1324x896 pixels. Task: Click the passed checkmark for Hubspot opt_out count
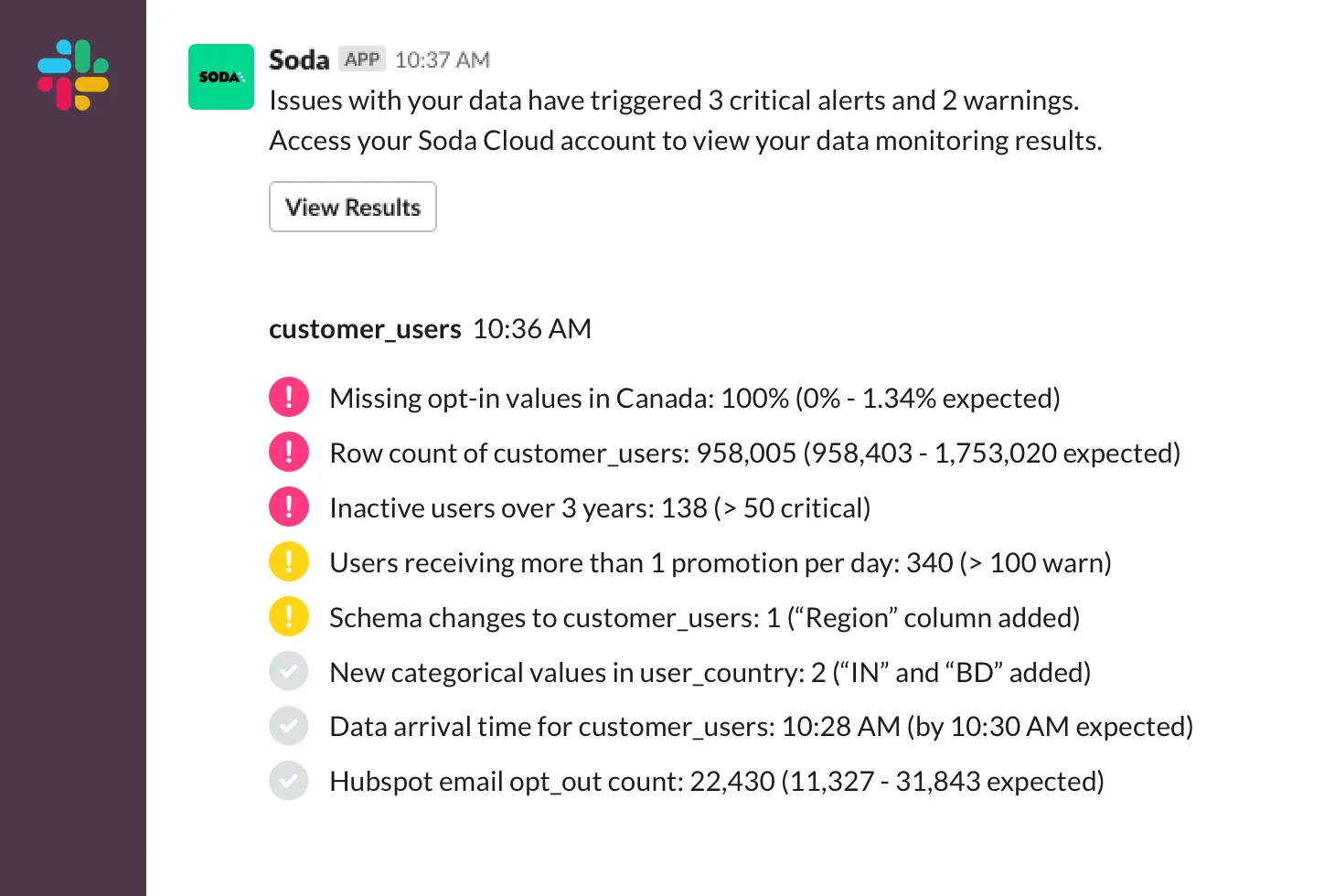pos(289,782)
